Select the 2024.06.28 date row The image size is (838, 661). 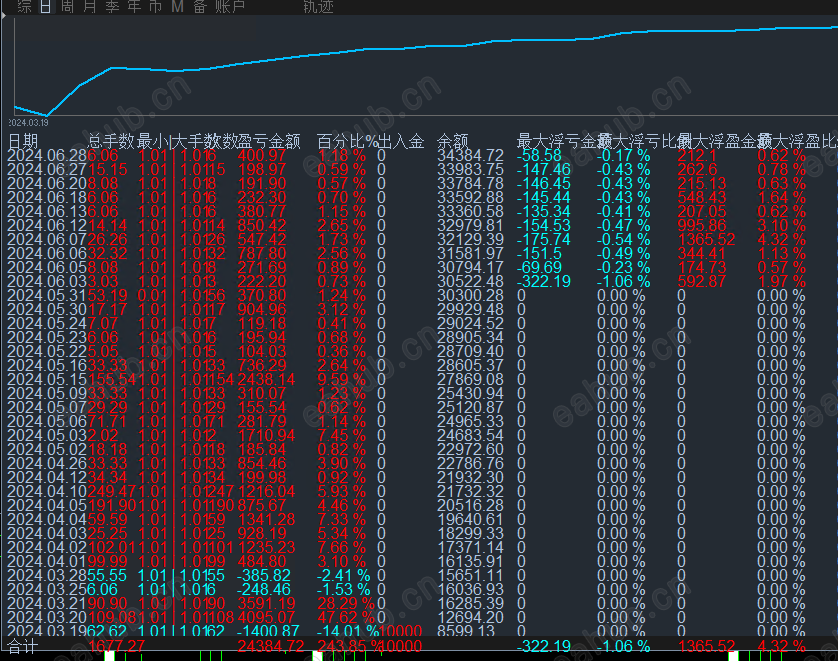click(47, 155)
